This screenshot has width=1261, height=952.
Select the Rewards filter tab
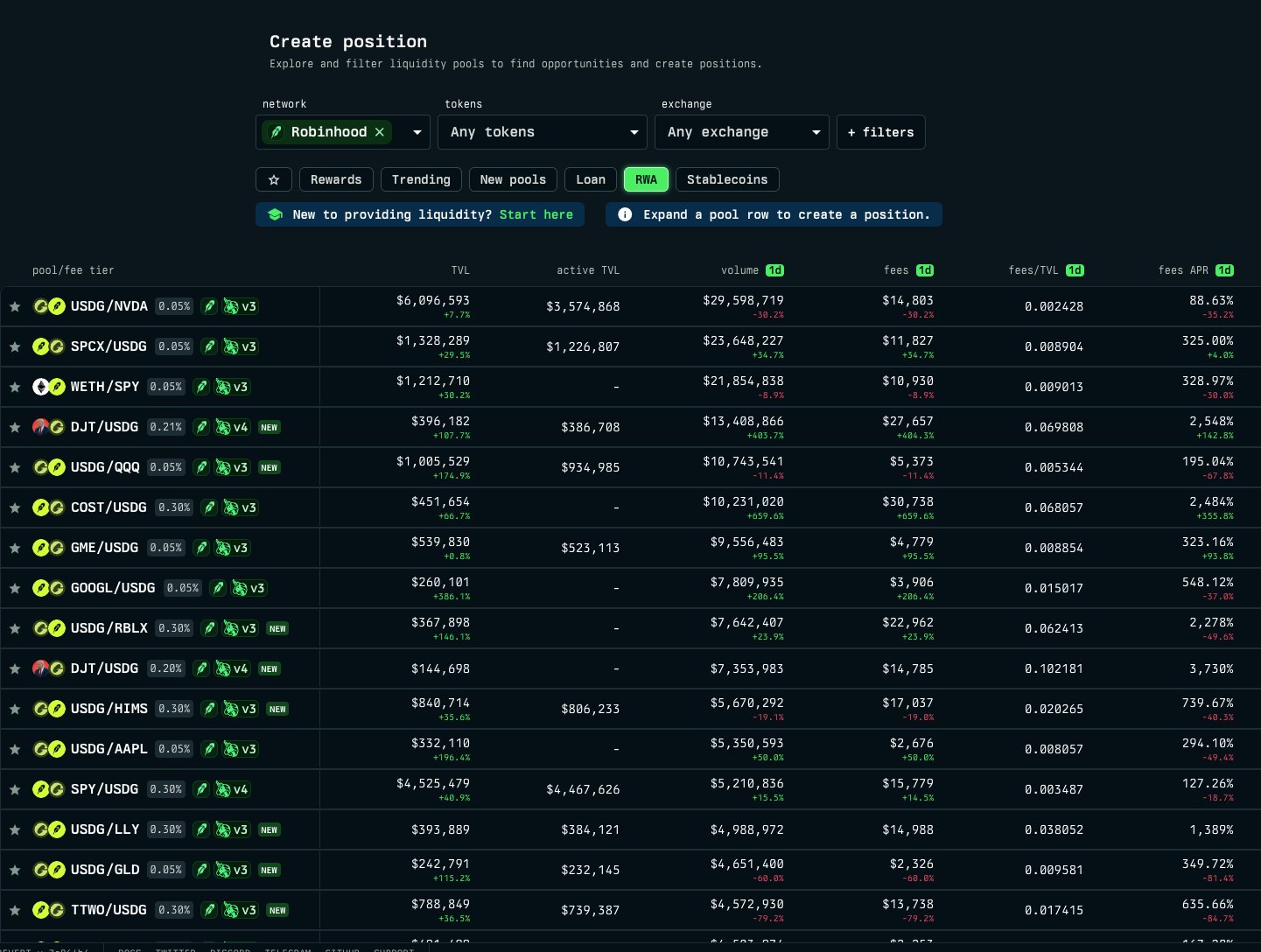(336, 179)
